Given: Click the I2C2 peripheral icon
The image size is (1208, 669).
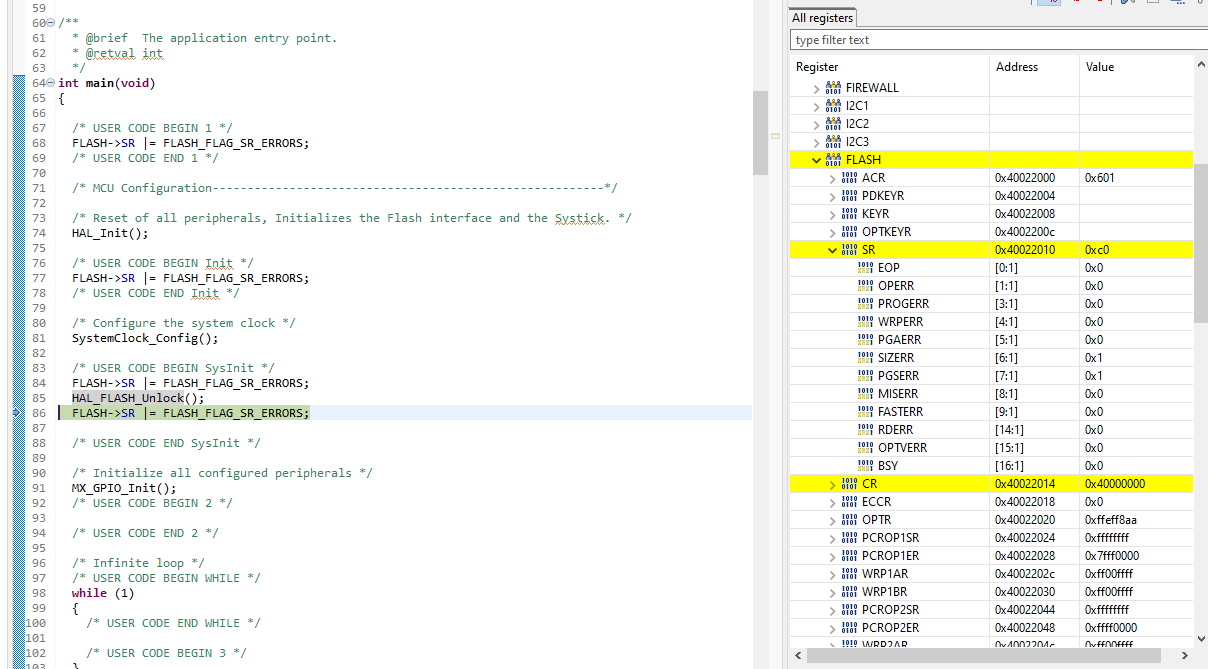Looking at the screenshot, I should (x=833, y=123).
